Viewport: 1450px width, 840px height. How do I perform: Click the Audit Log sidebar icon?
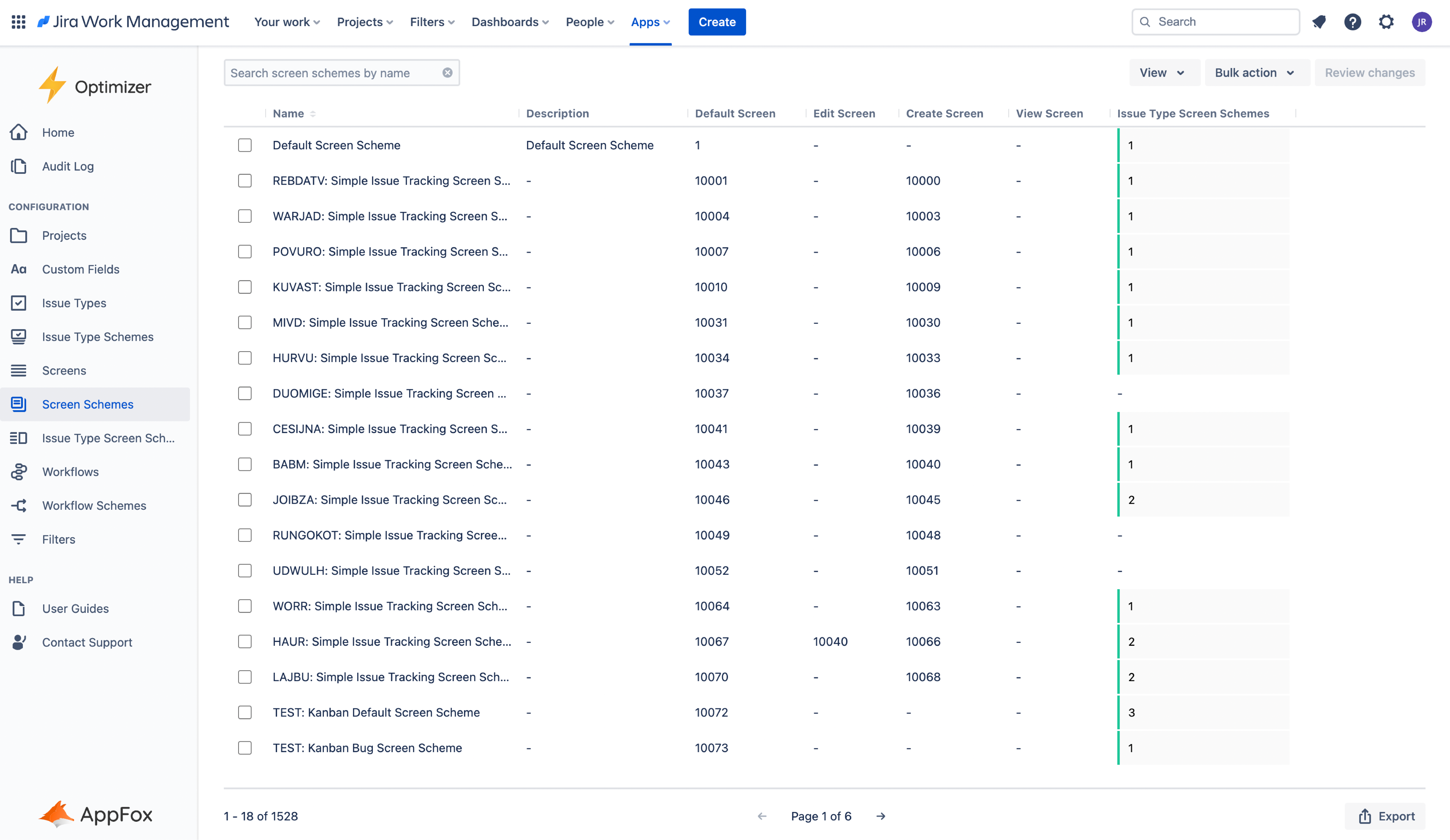pyautogui.click(x=19, y=166)
